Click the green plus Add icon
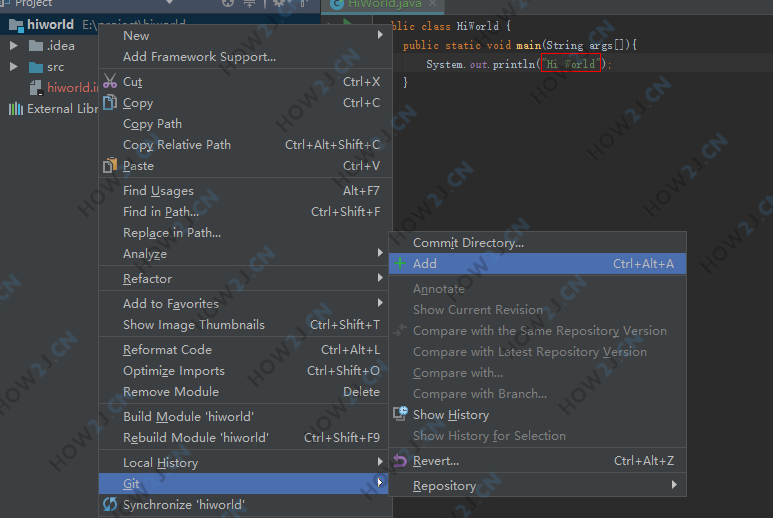The image size is (773, 518). click(400, 263)
